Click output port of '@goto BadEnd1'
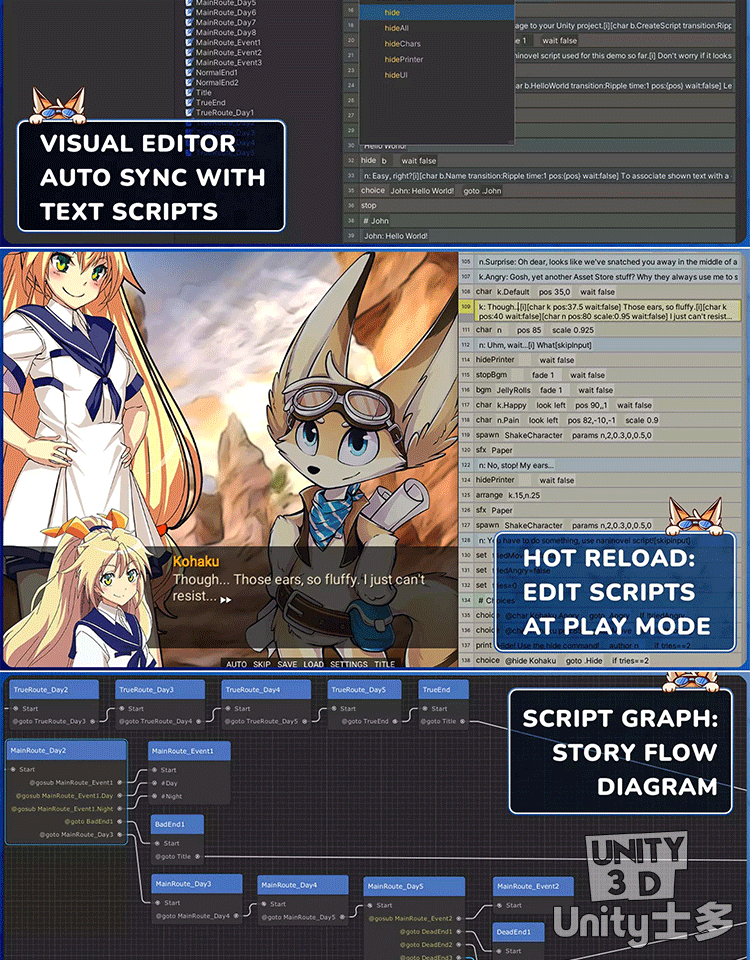The height and width of the screenshot is (960, 750). [119, 822]
